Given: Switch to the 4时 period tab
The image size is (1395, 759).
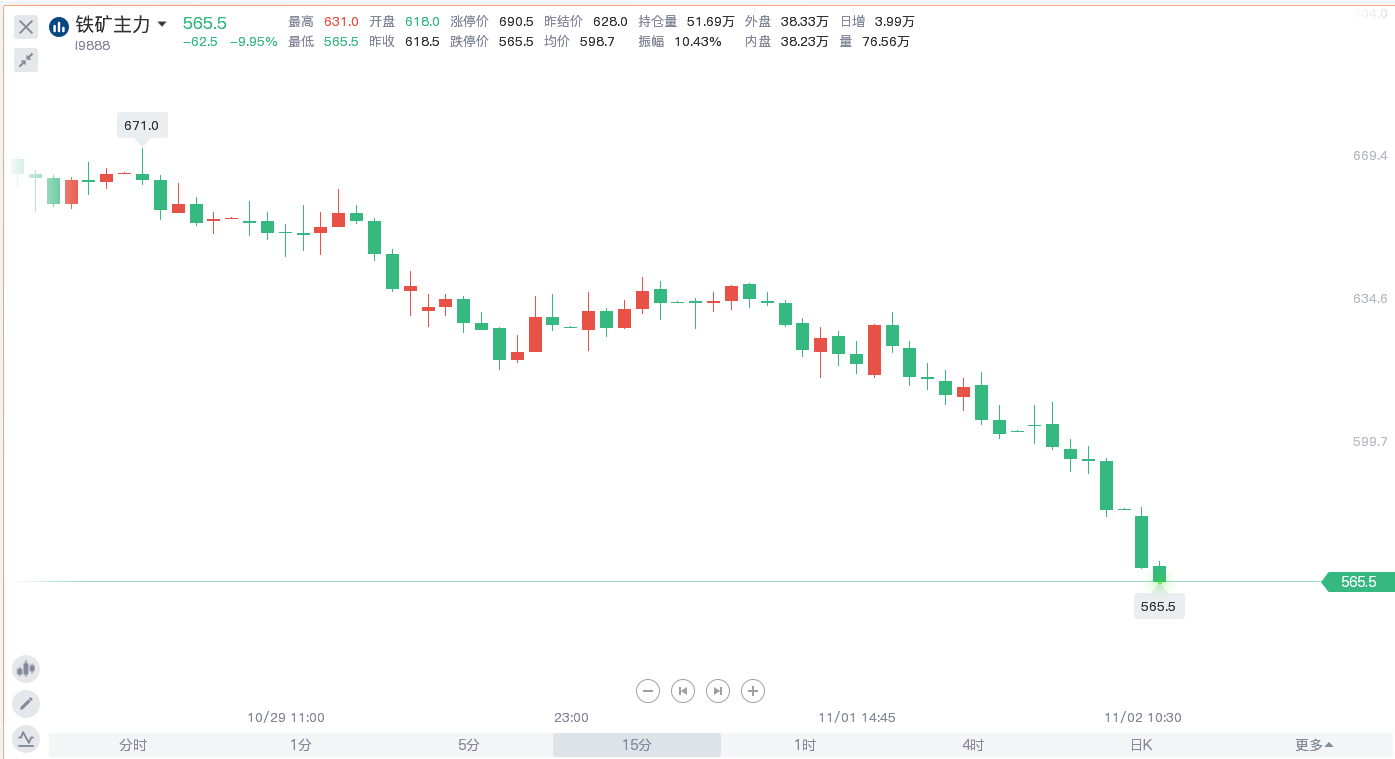Looking at the screenshot, I should pyautogui.click(x=973, y=745).
